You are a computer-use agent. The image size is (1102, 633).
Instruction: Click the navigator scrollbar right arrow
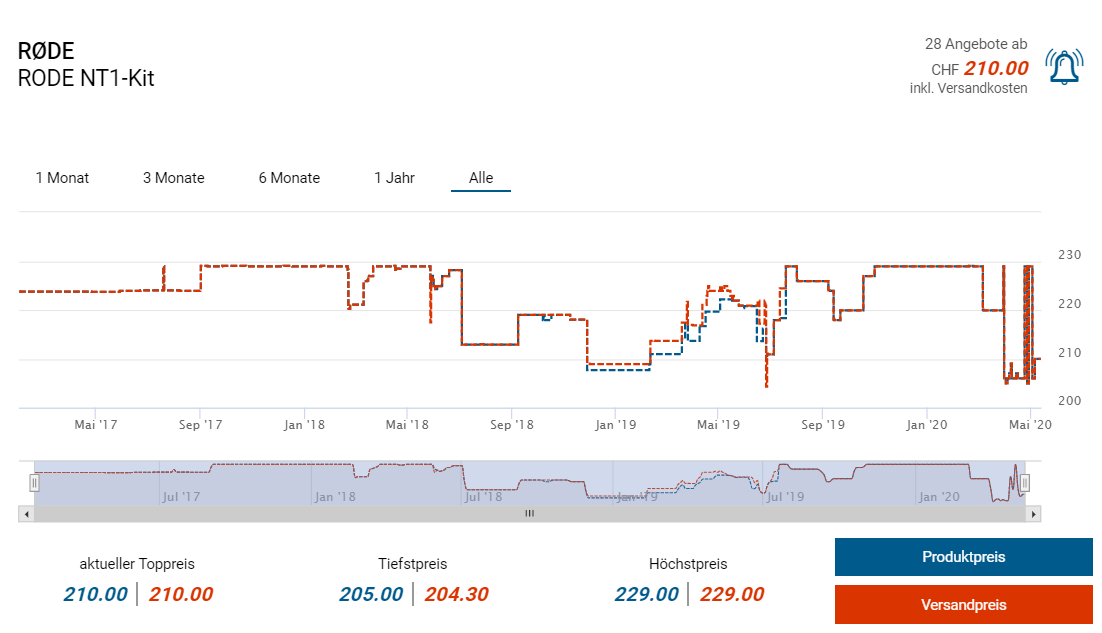tap(1035, 513)
